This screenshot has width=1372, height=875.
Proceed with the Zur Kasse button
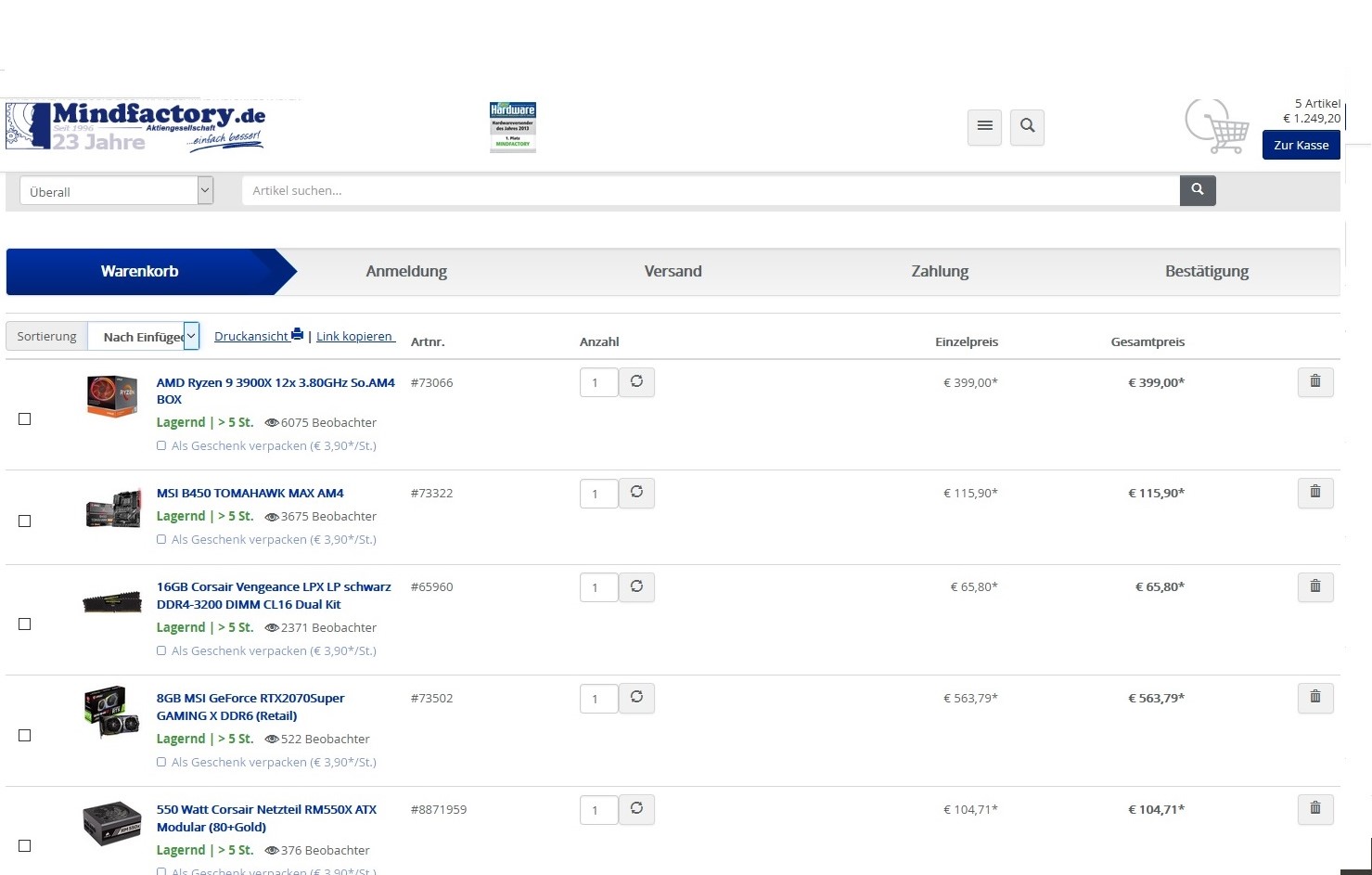pos(1301,145)
